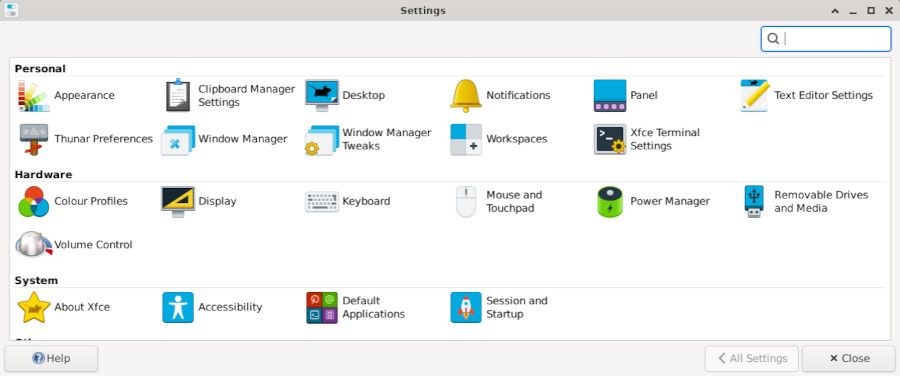Screen dimensions: 900x376
Task: Open the Accessibility icon
Action: tap(177, 307)
